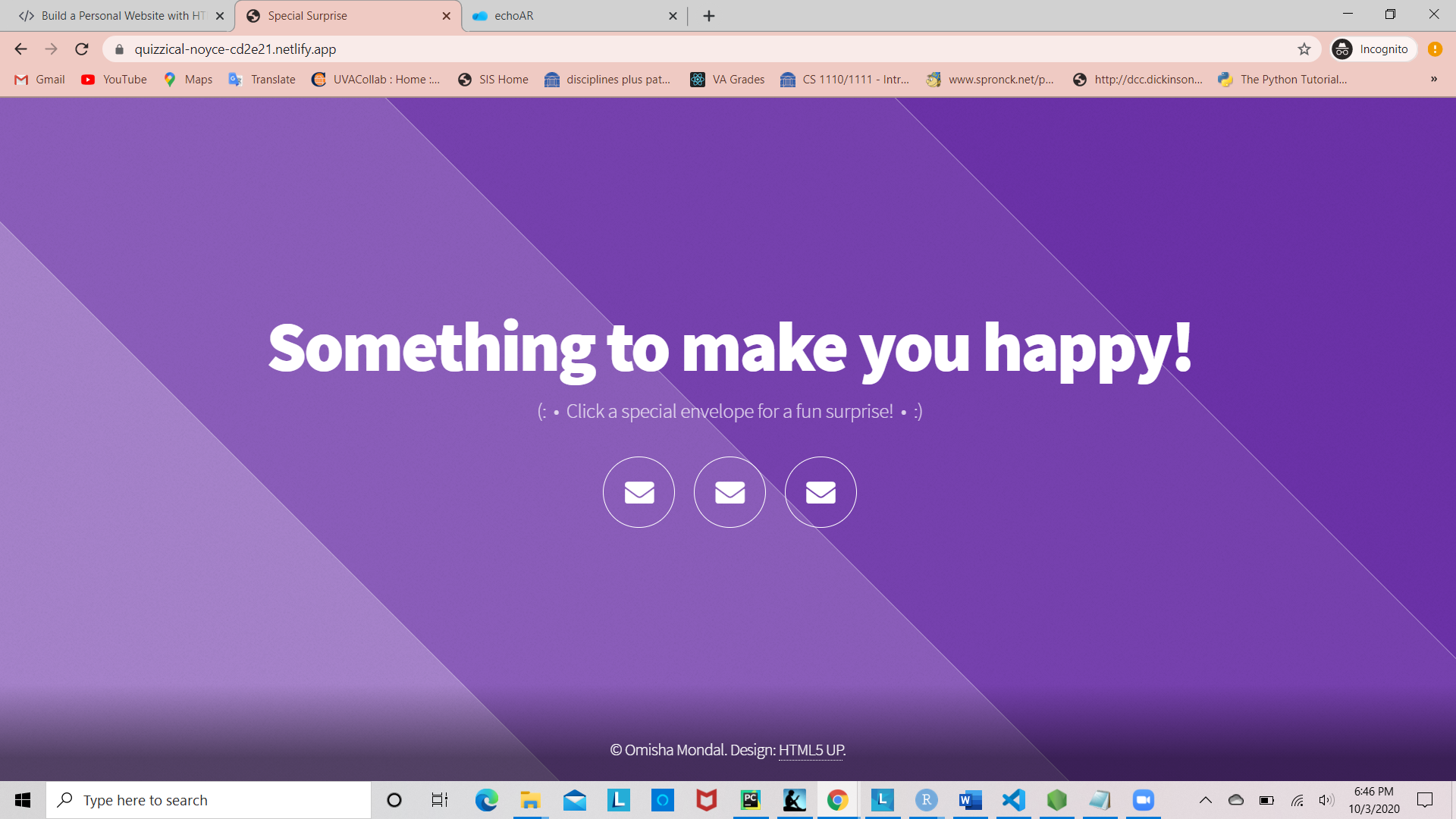Click the middle envelope icon

coord(730,492)
